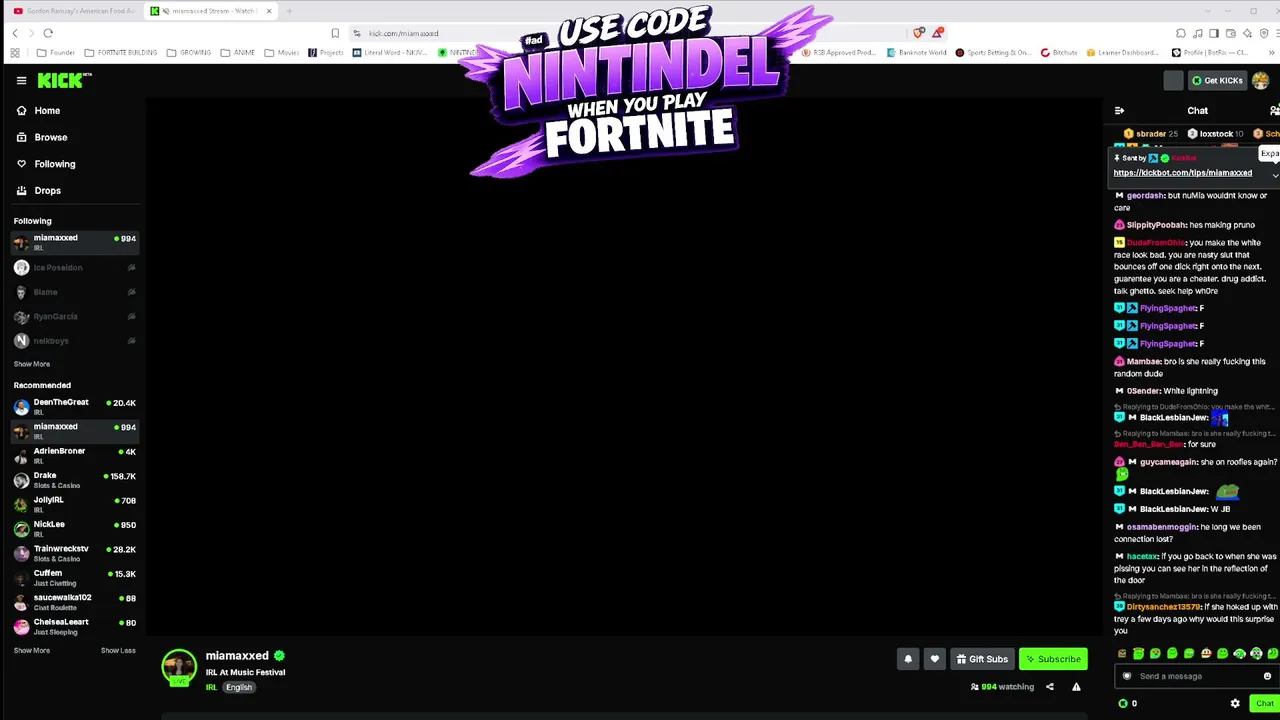Open a new browser tab
Viewport: 1280px width, 720px height.
[x=289, y=11]
